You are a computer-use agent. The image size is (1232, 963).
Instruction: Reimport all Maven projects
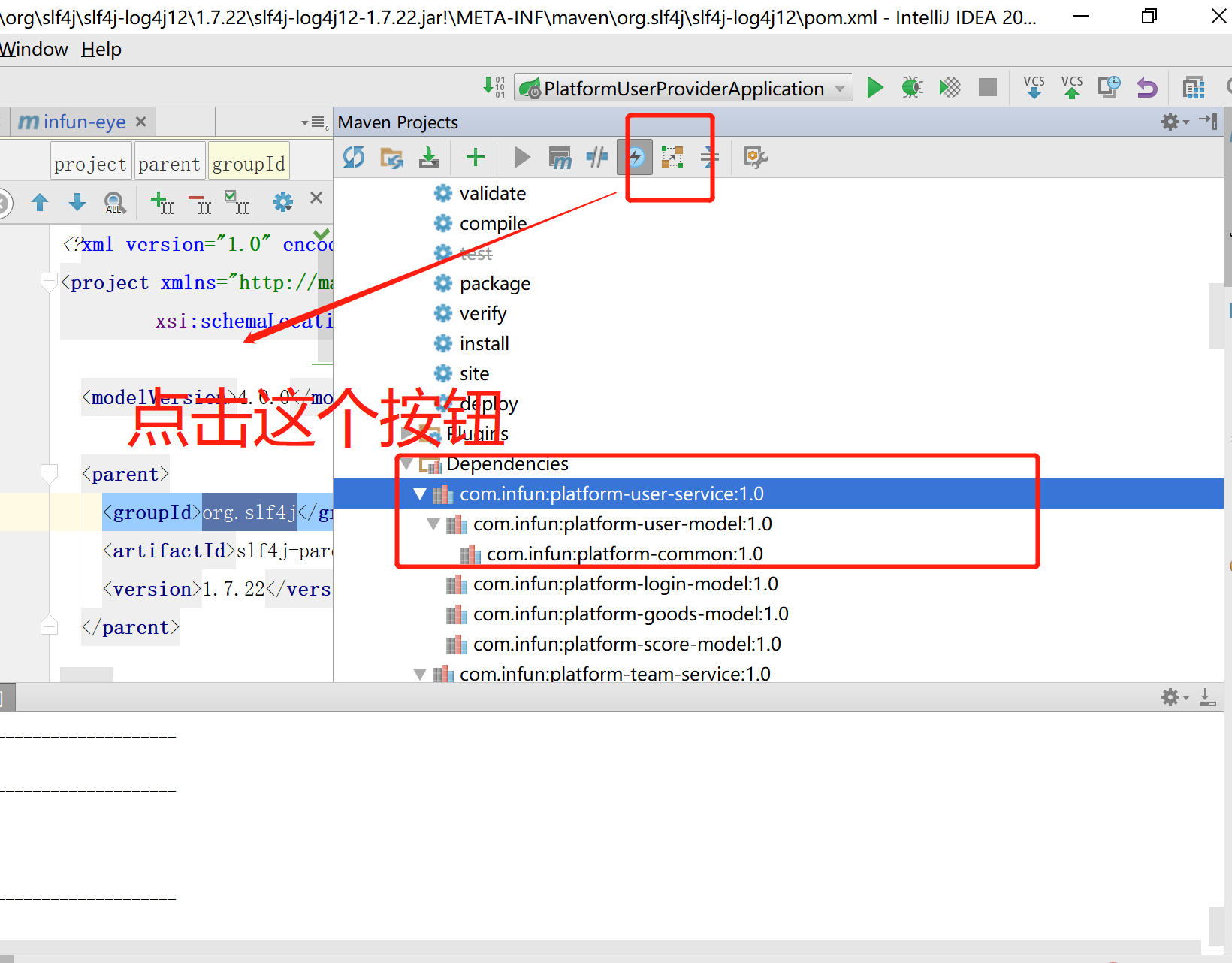pos(354,157)
